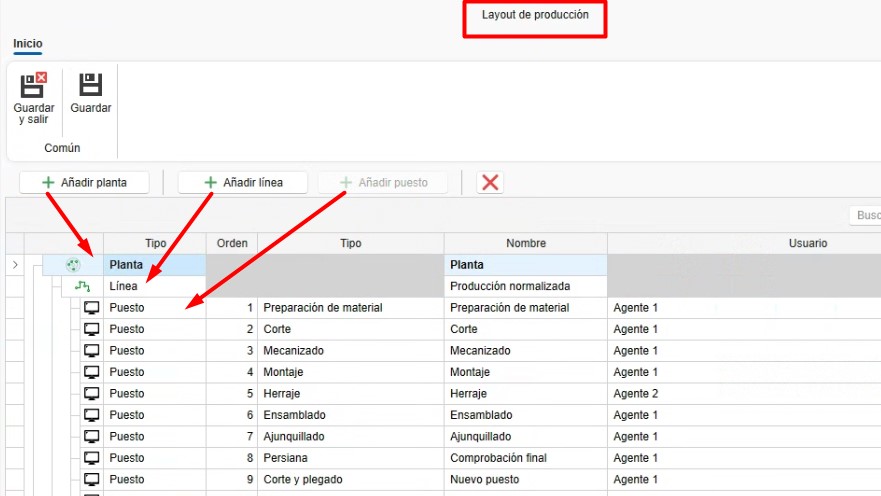The height and width of the screenshot is (496, 881).
Task: Click the Añadir puesto button
Action: click(x=383, y=183)
